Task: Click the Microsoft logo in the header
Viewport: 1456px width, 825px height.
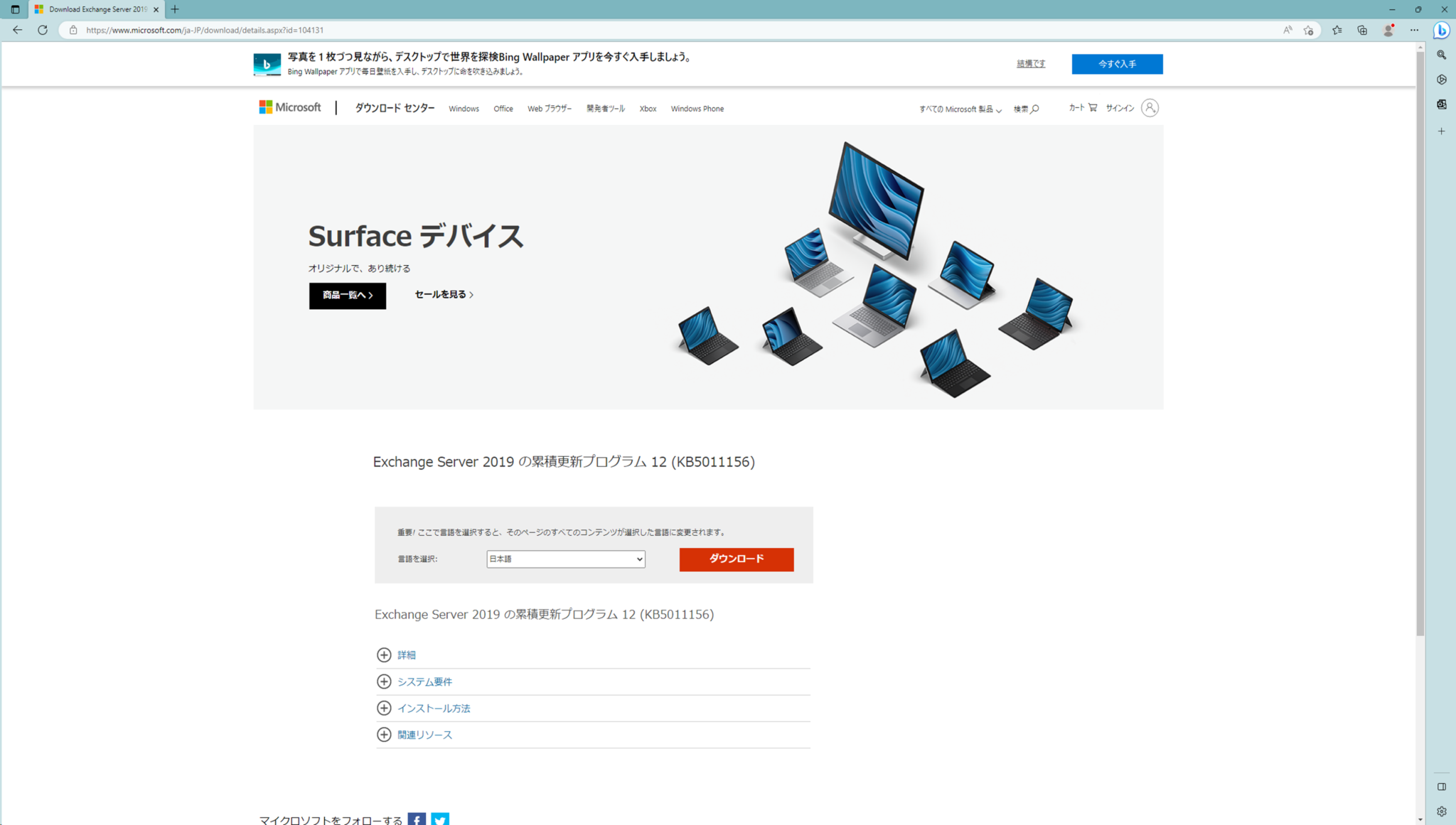Action: point(289,107)
